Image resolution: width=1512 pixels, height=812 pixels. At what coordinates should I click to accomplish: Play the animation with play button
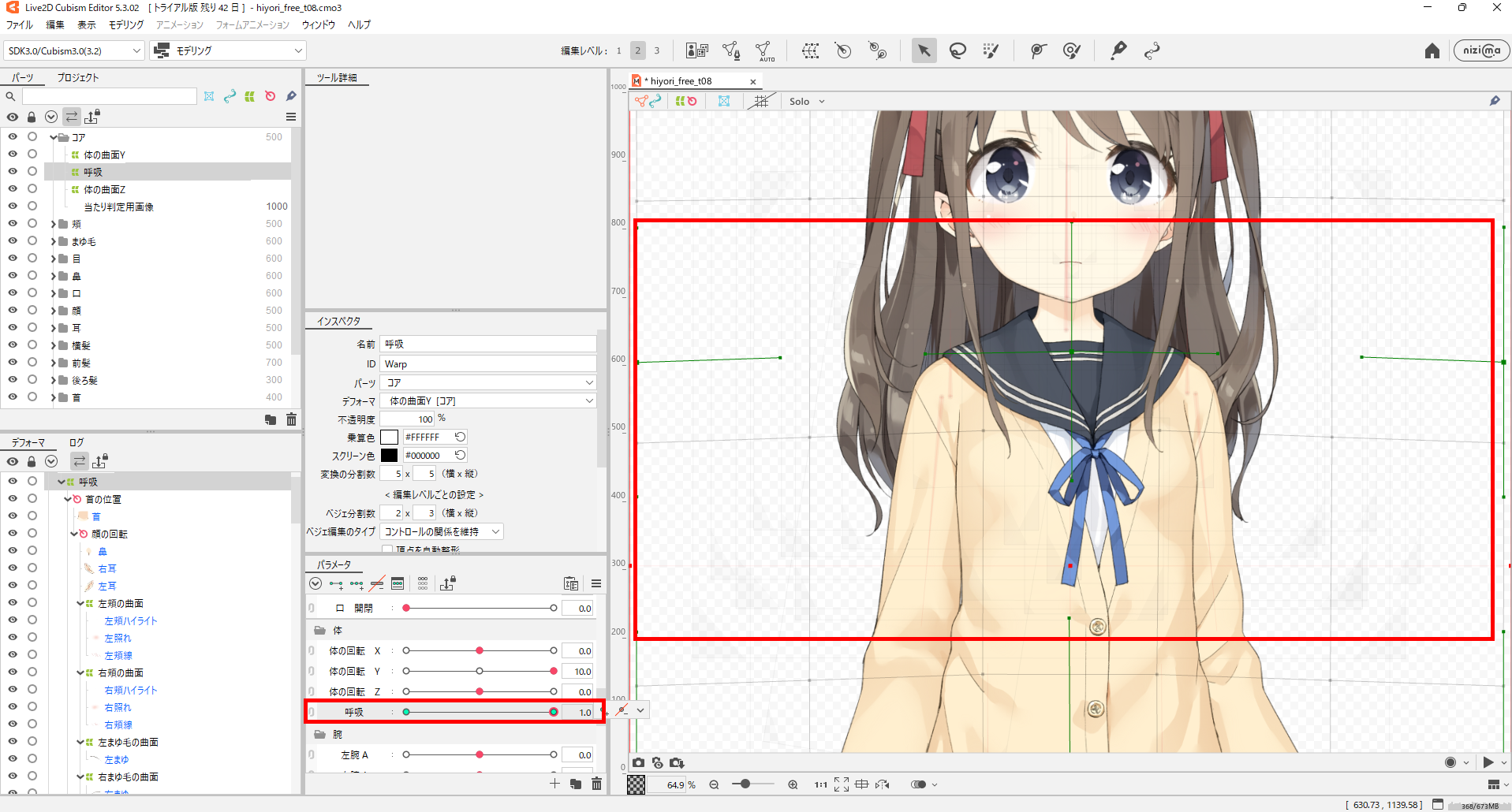click(1488, 762)
